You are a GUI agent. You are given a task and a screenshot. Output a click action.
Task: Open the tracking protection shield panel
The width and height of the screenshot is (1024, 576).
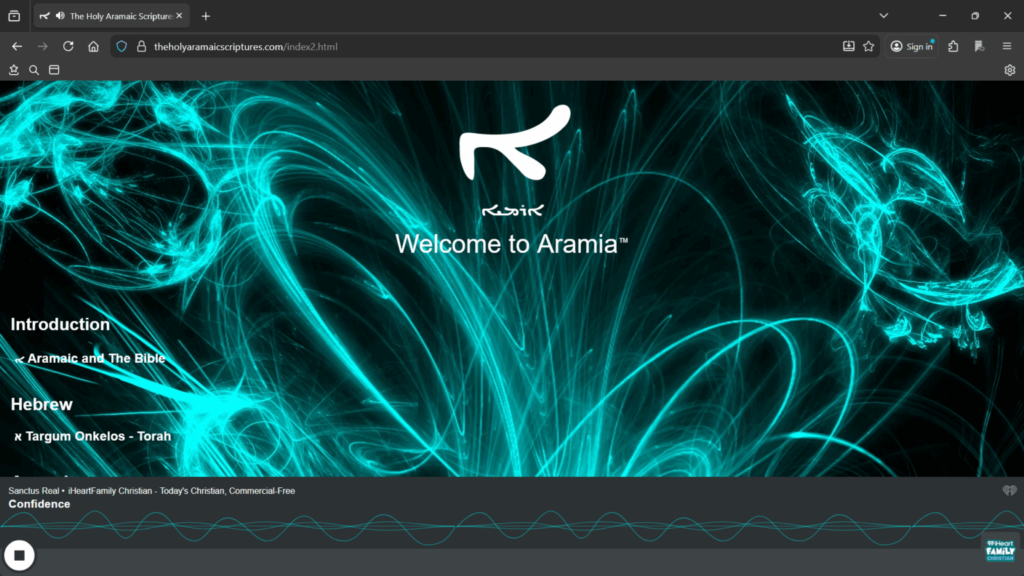[122, 46]
